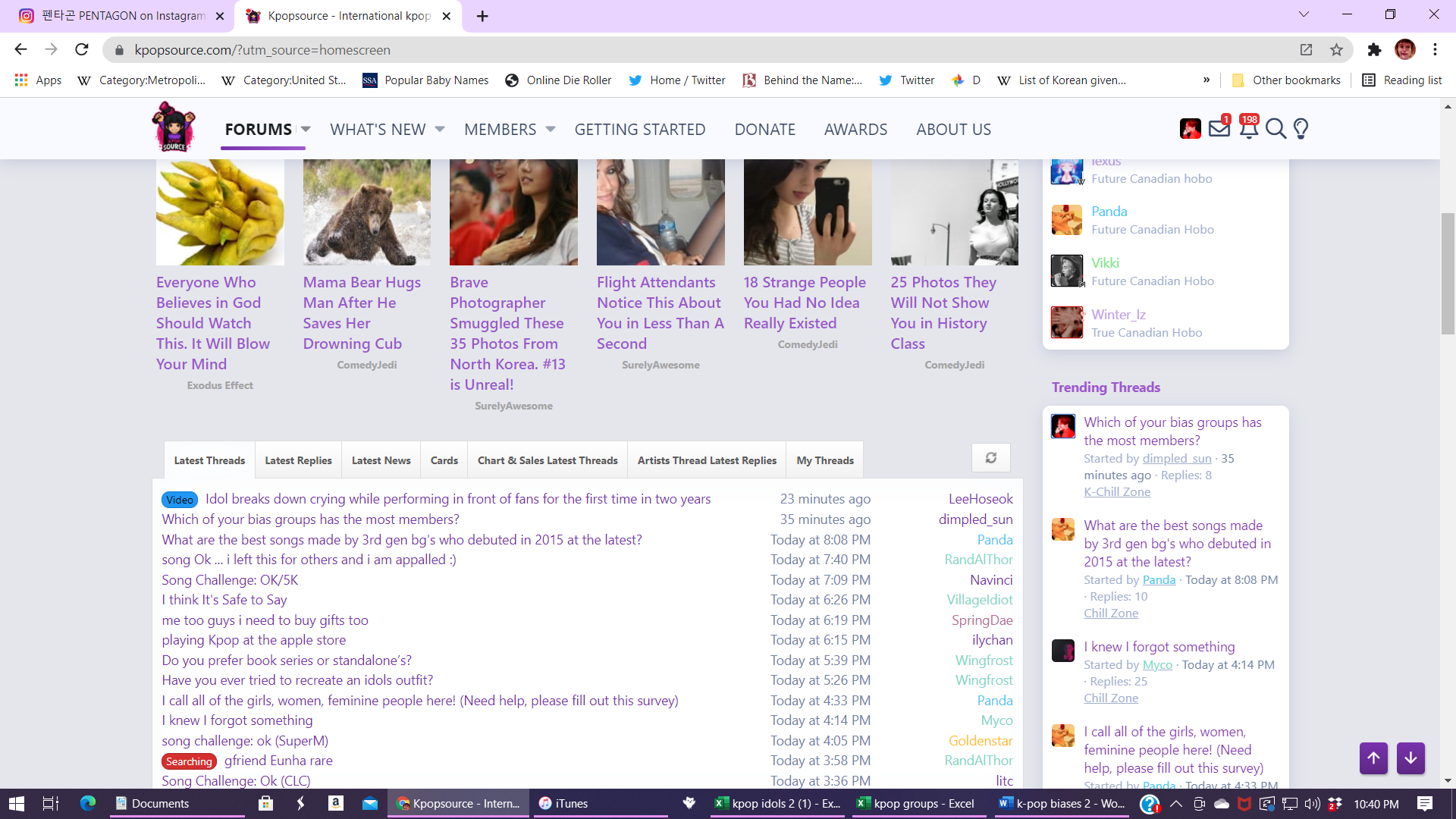
Task: Open the My Threads tab
Action: tap(825, 460)
